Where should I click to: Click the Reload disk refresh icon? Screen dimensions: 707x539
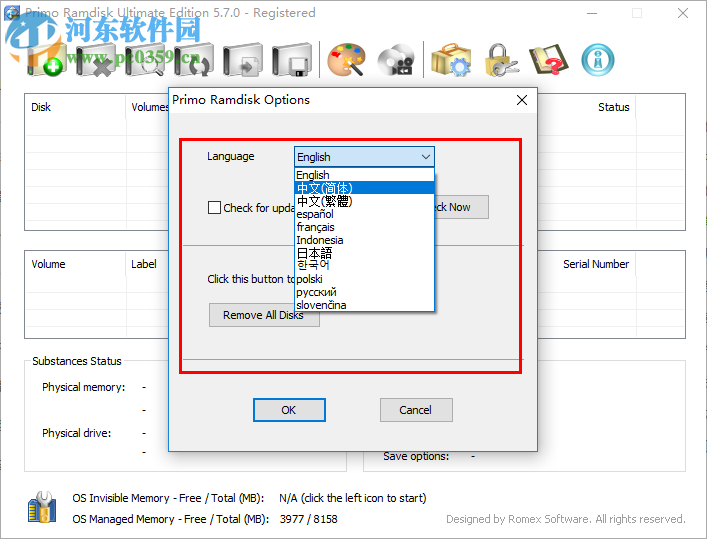tap(194, 60)
